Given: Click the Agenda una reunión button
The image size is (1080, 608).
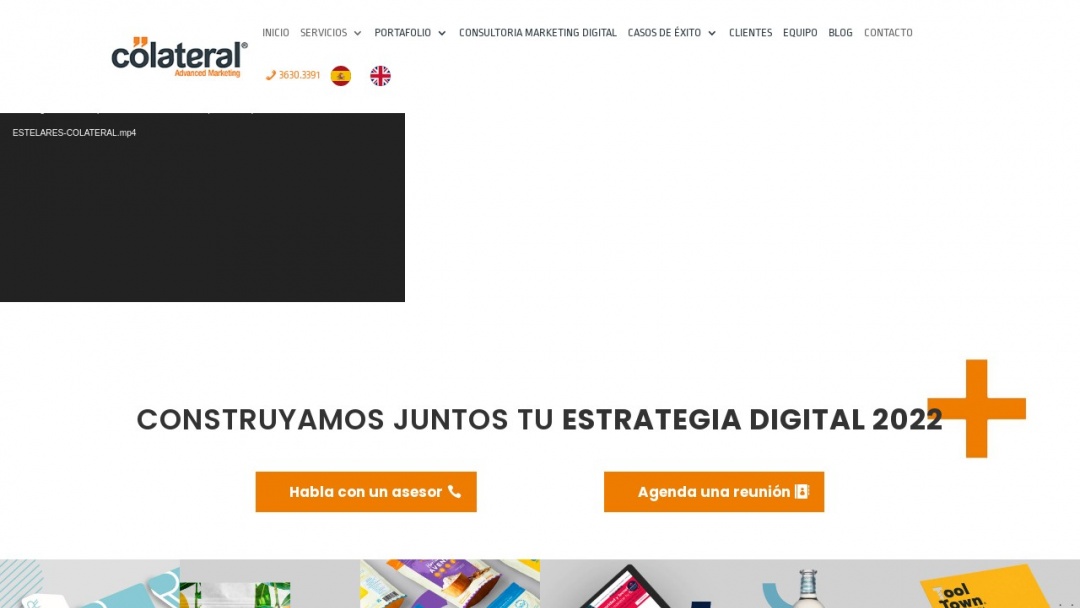Looking at the screenshot, I should coord(714,491).
